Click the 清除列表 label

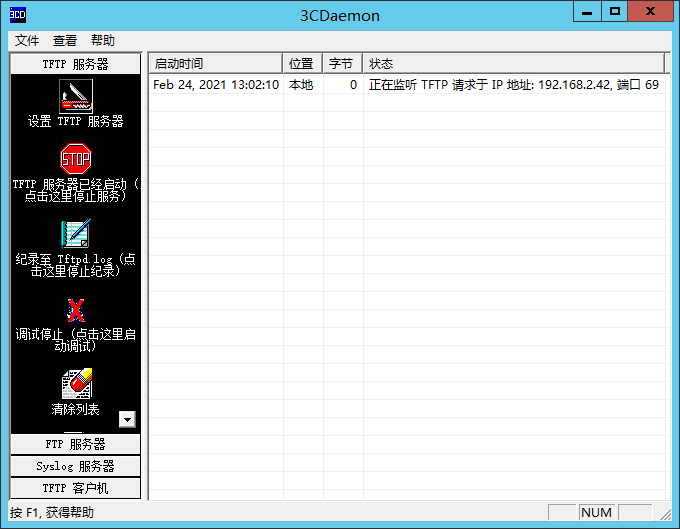point(75,409)
